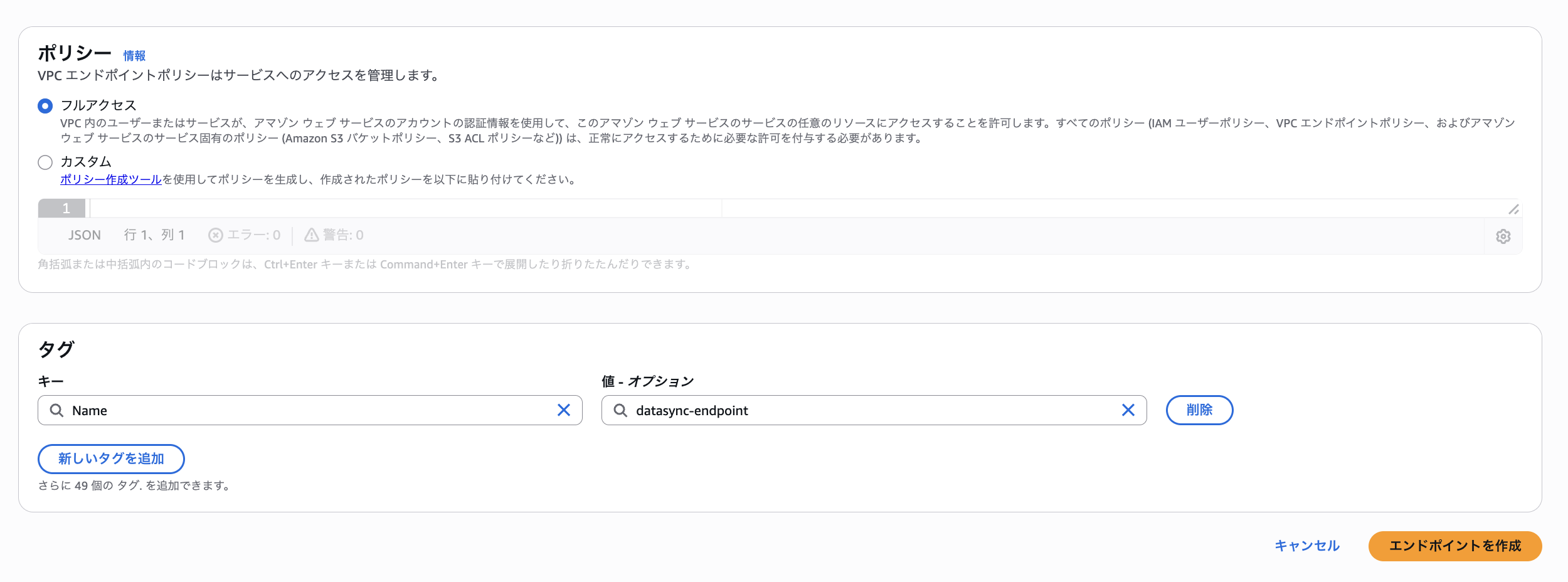Image resolution: width=1568 pixels, height=582 pixels.
Task: Click the search icon in the value field
Action: tap(621, 410)
